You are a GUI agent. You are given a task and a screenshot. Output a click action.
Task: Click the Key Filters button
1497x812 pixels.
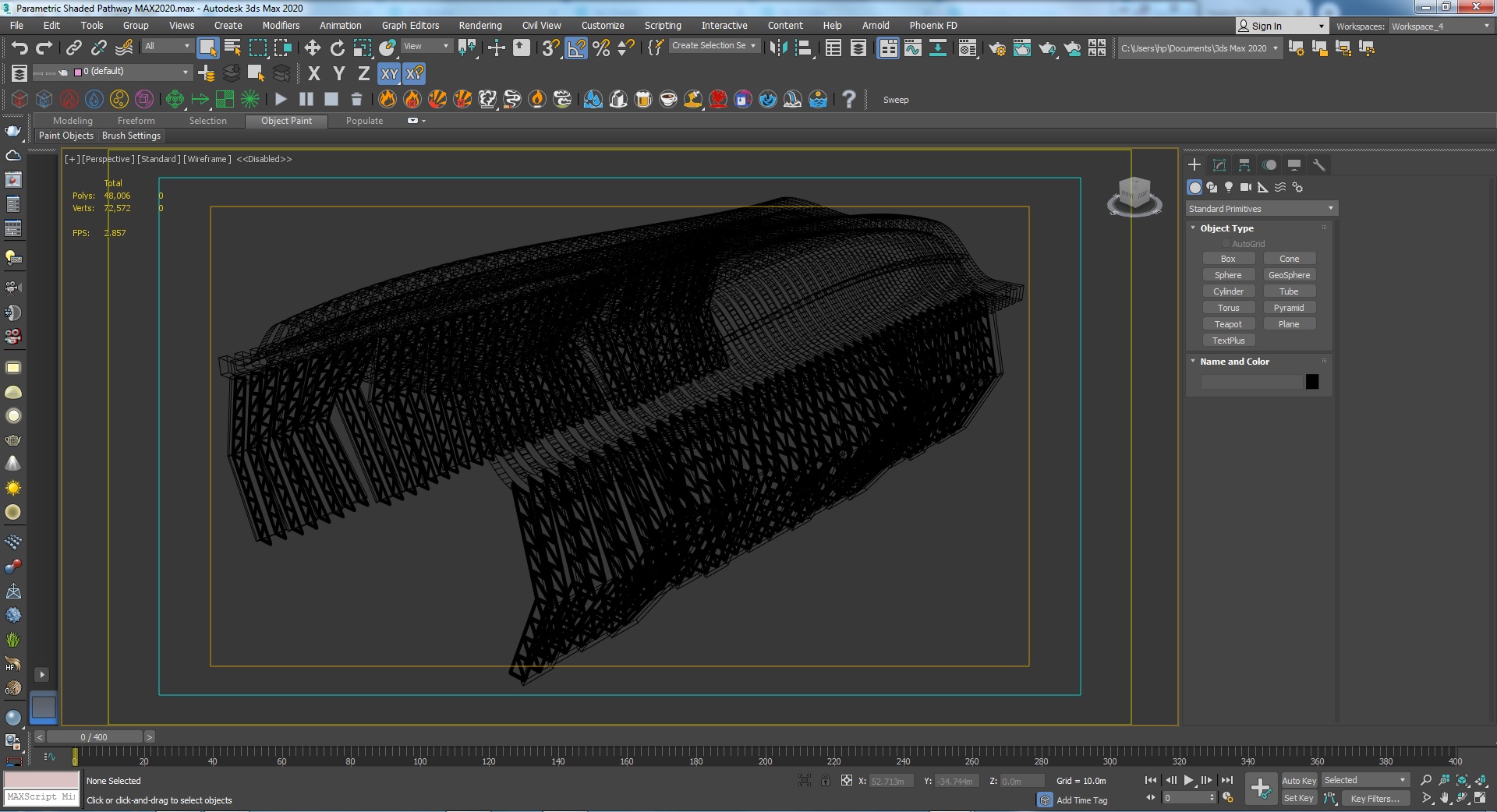tap(1375, 799)
